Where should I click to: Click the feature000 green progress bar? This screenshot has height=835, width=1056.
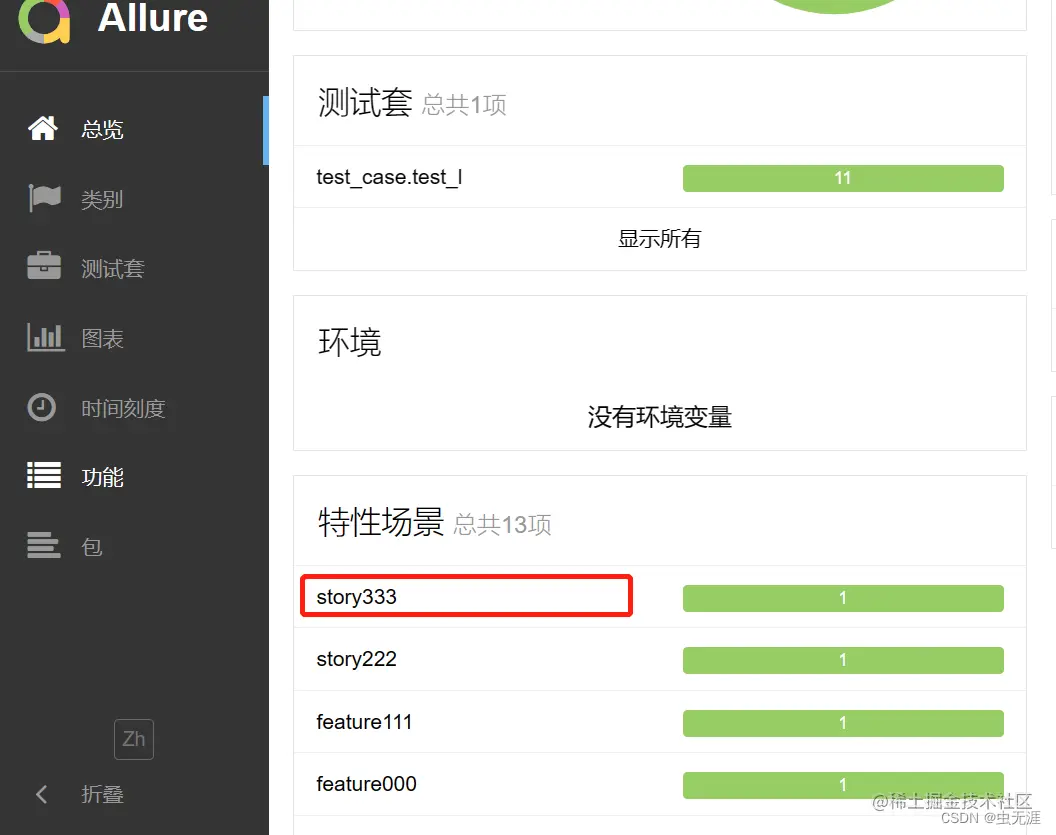pos(843,785)
